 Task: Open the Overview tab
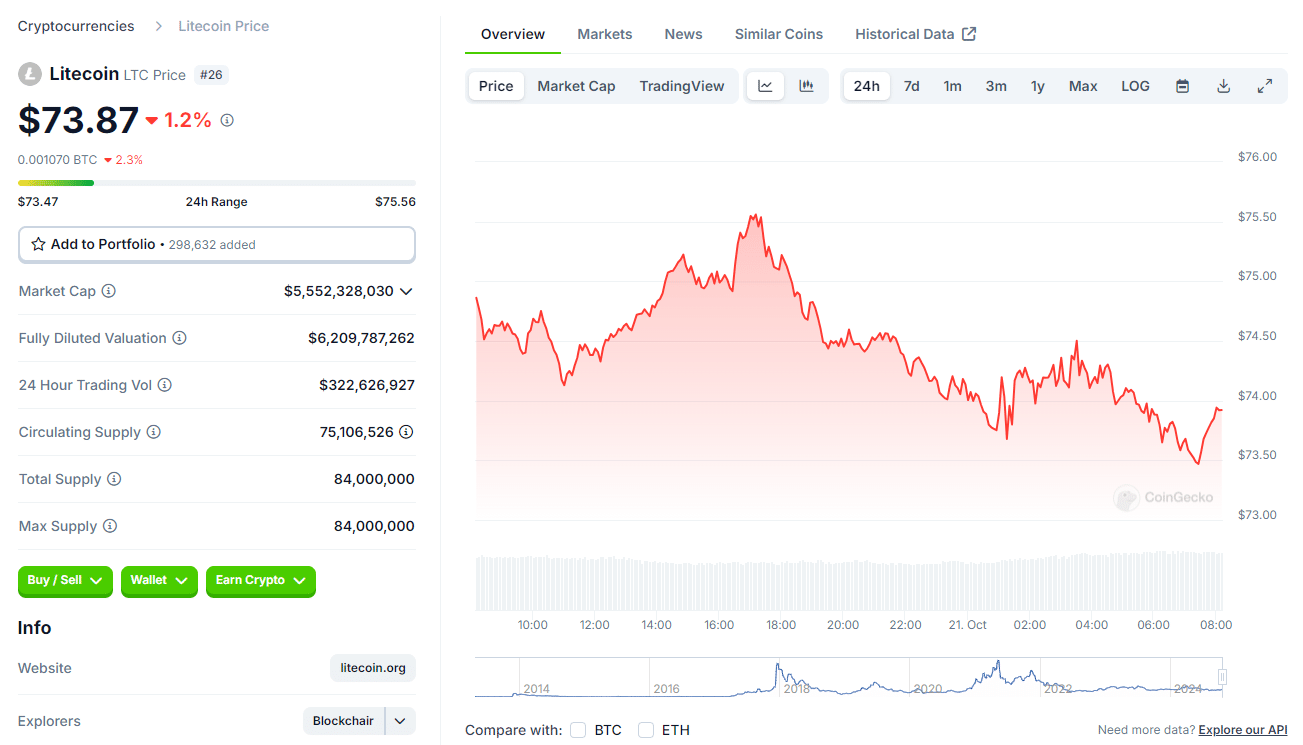[x=513, y=34]
